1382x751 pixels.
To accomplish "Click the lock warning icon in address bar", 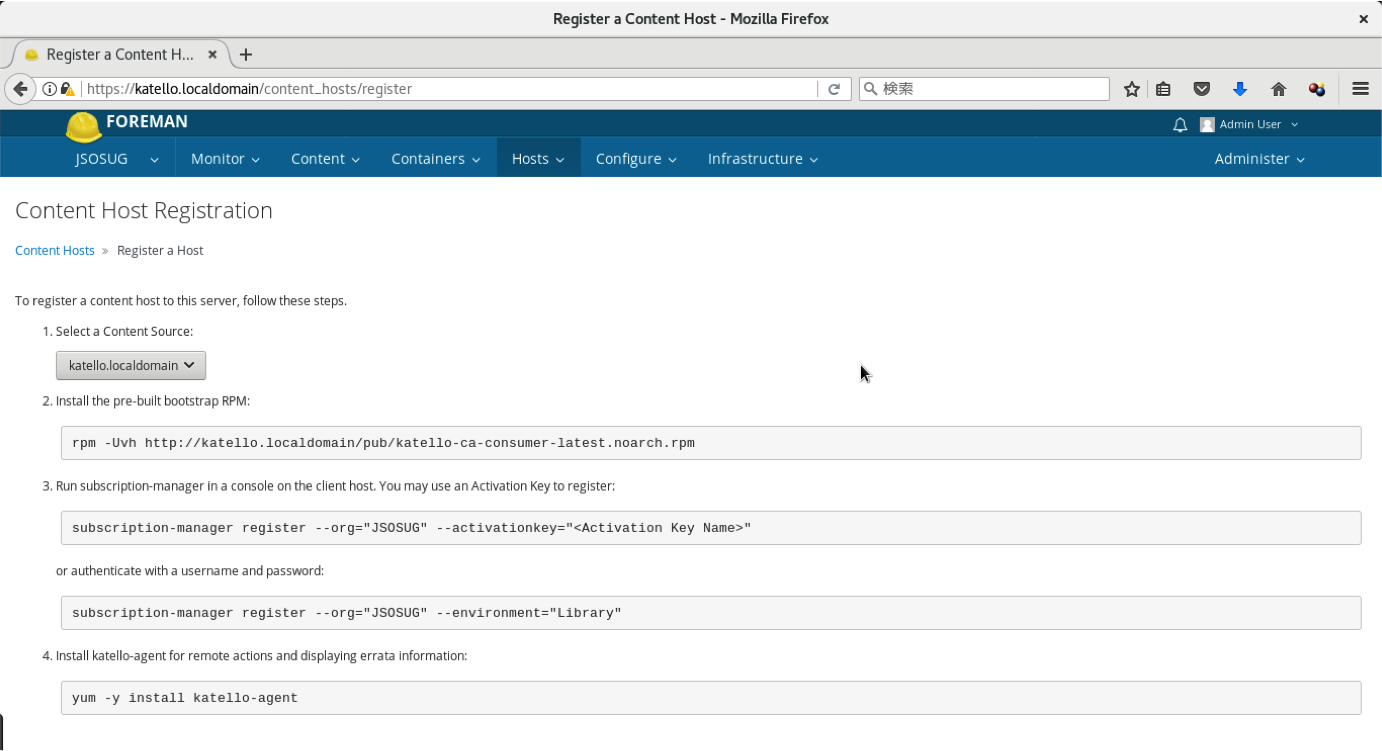I will (x=67, y=89).
